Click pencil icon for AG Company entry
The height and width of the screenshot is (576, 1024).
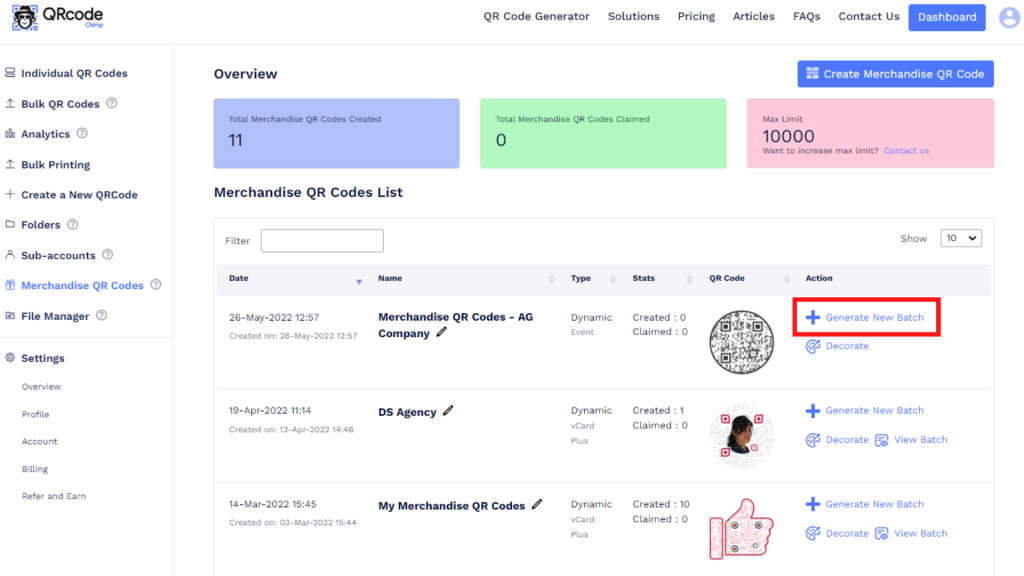(x=441, y=332)
